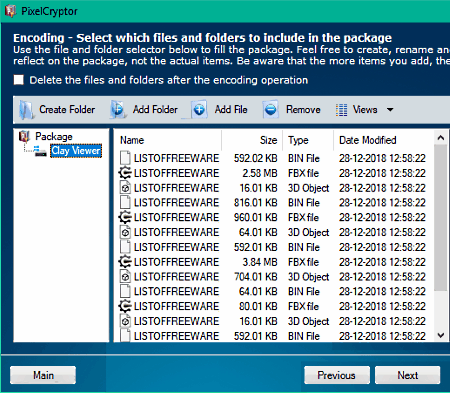This screenshot has height=393, width=450.
Task: Click the file icon of the 816.01 KB BIN file
Action: 125,202
